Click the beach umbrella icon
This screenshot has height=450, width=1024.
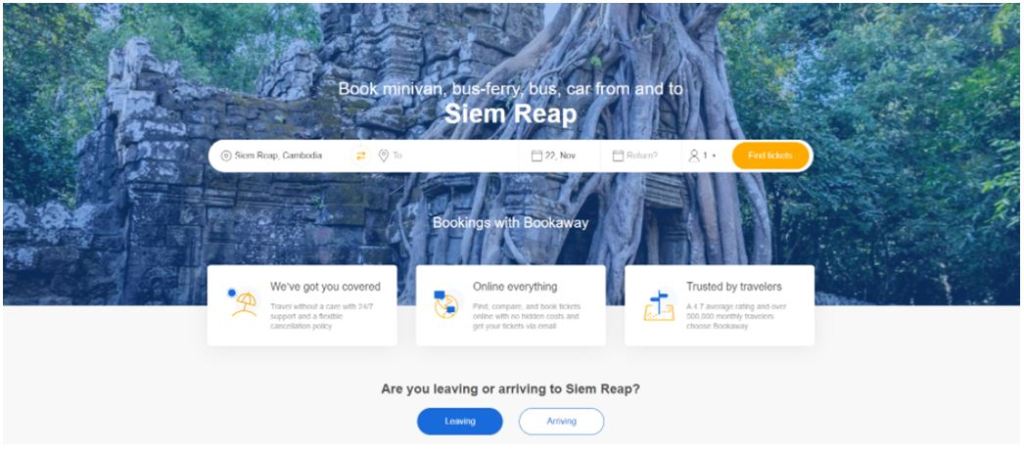[242, 303]
